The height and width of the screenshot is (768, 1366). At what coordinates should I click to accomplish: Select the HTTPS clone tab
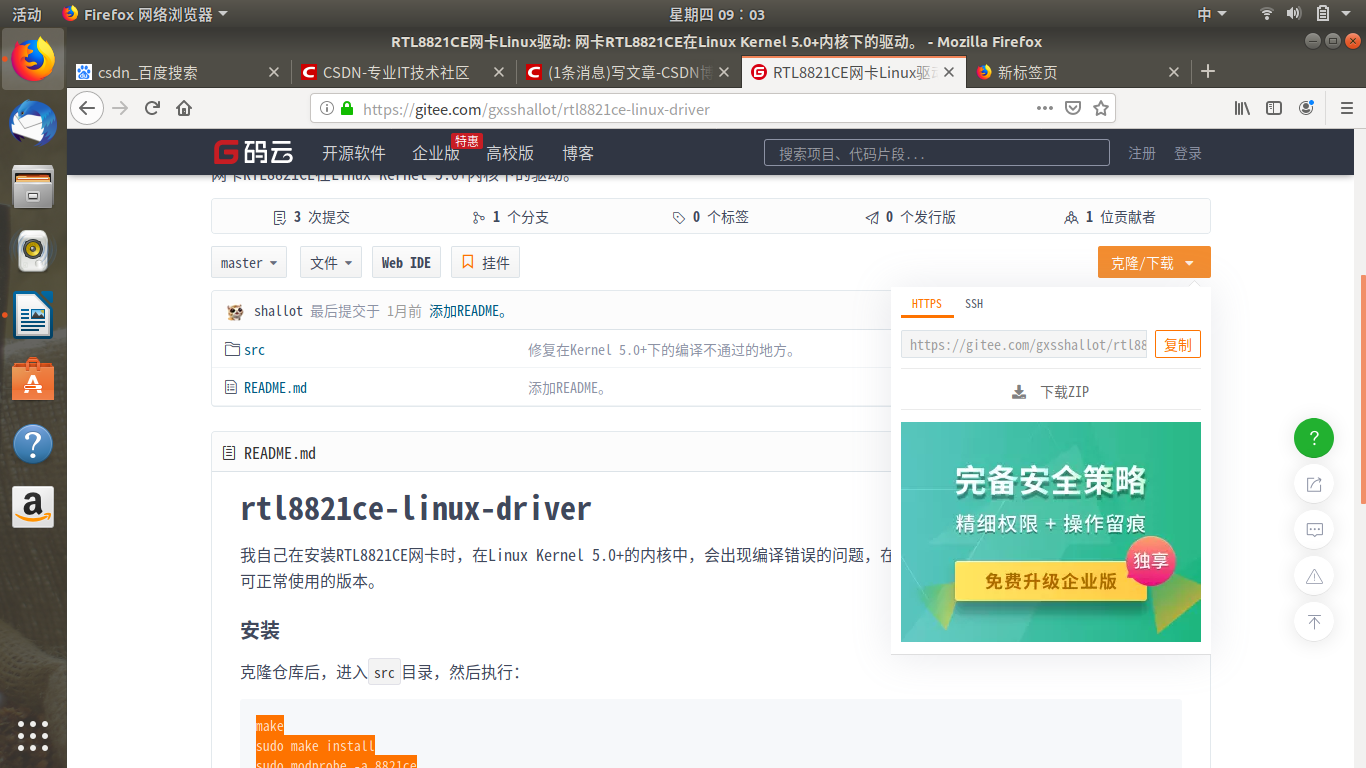pos(927,304)
